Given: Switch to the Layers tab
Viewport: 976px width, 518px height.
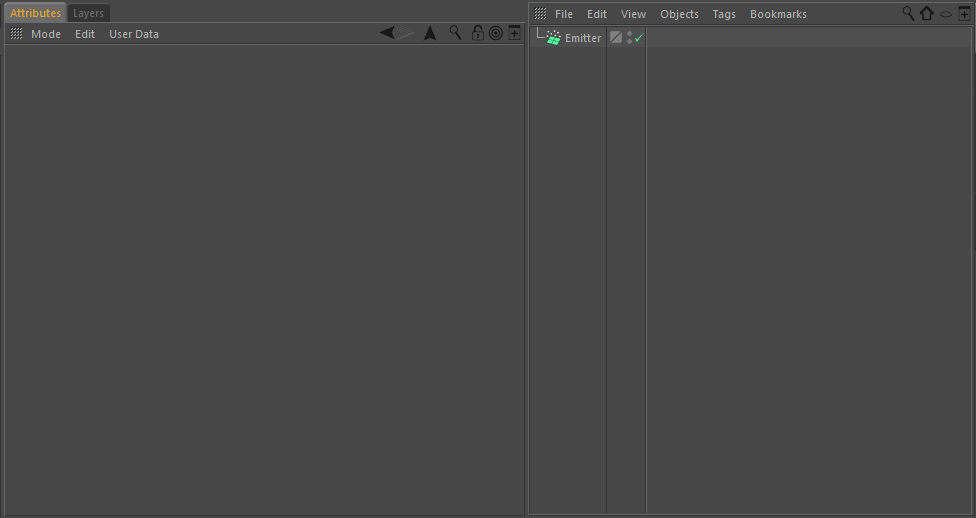Looking at the screenshot, I should (88, 13).
